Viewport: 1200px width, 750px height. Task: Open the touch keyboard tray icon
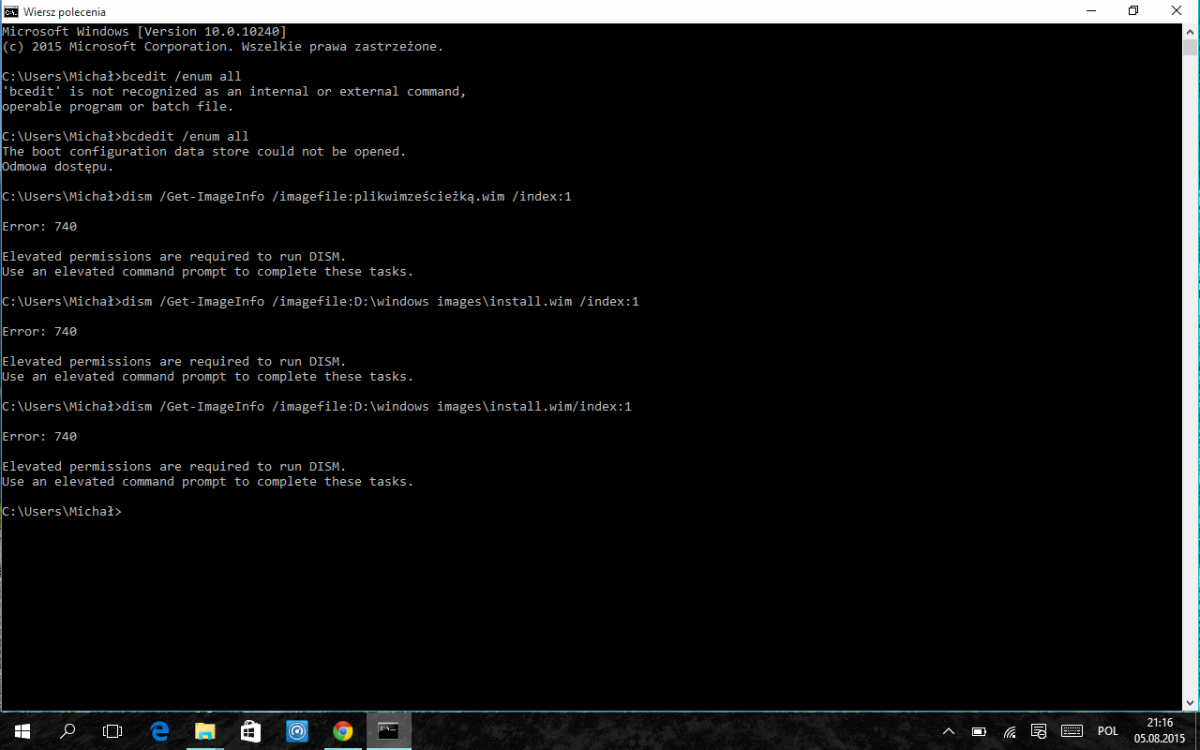[x=1071, y=731]
